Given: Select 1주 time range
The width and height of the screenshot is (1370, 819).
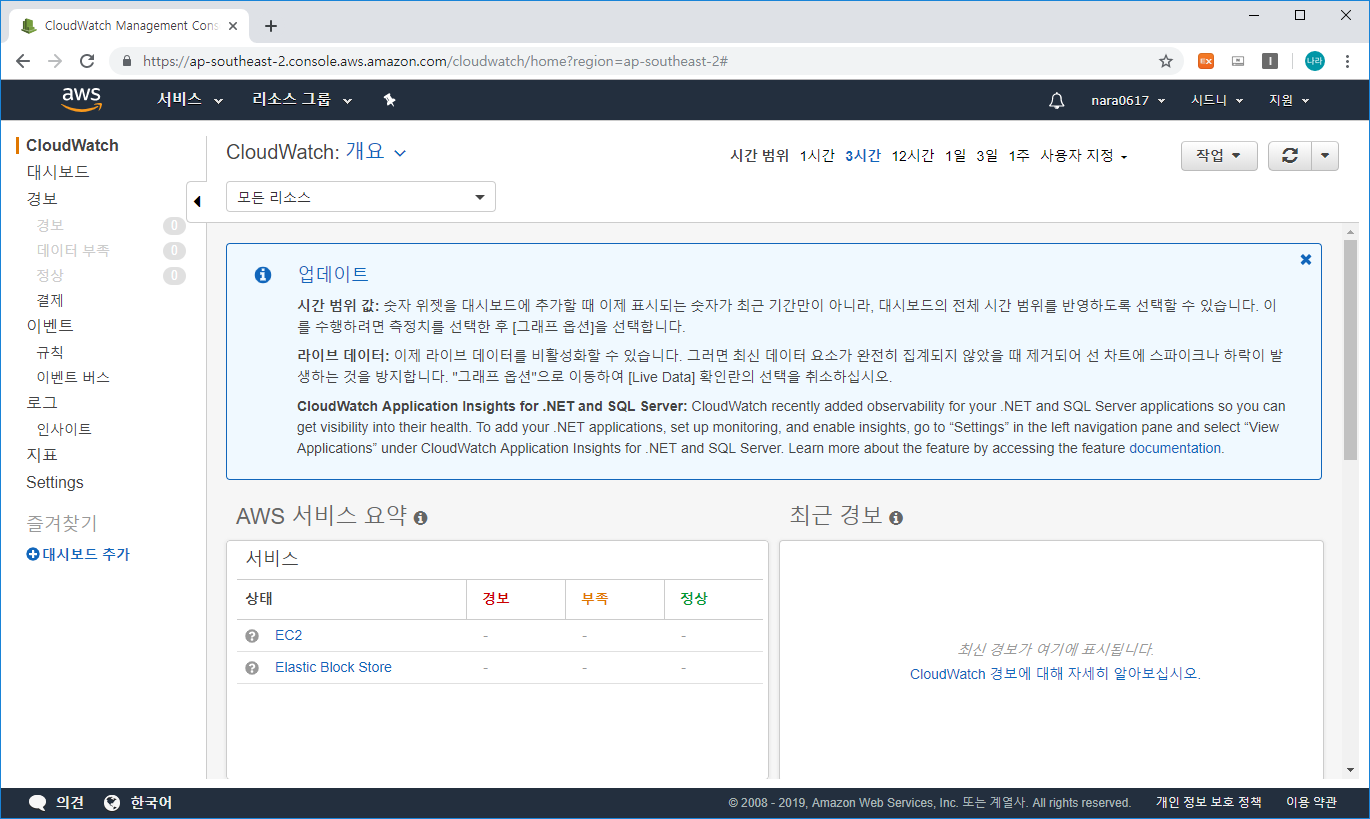Looking at the screenshot, I should (x=1019, y=156).
